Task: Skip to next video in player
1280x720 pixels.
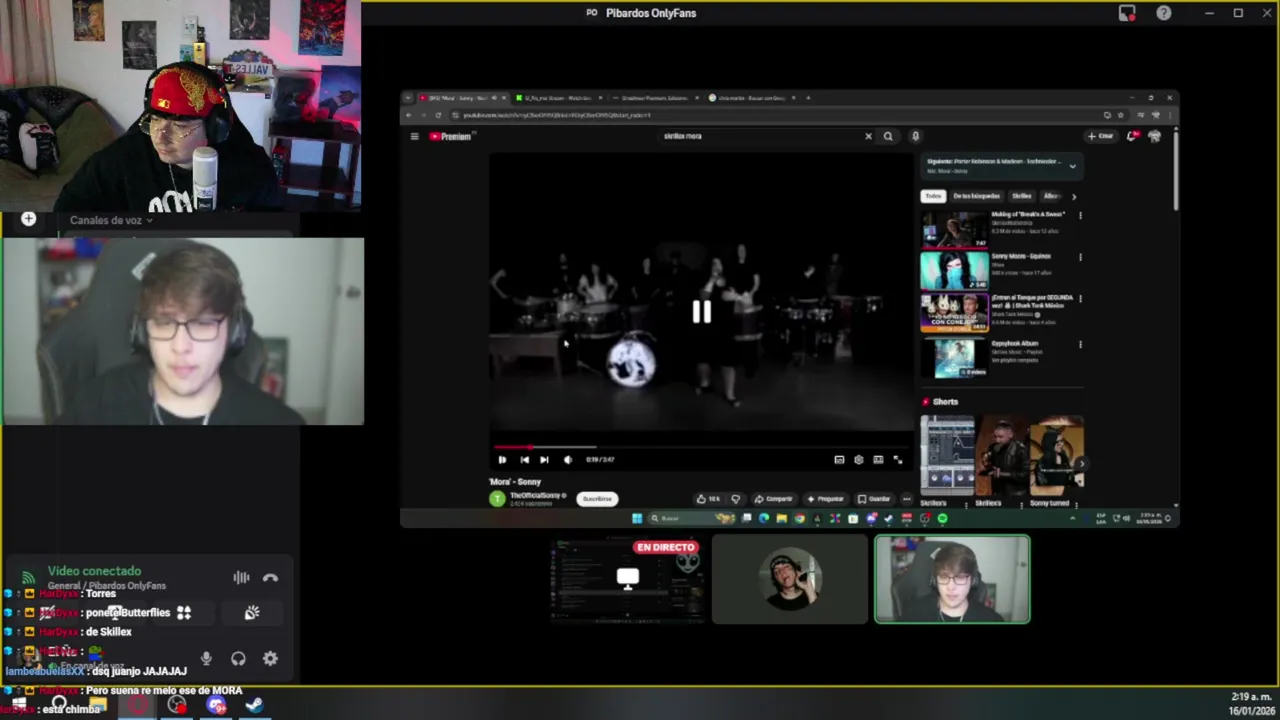Action: [x=544, y=459]
